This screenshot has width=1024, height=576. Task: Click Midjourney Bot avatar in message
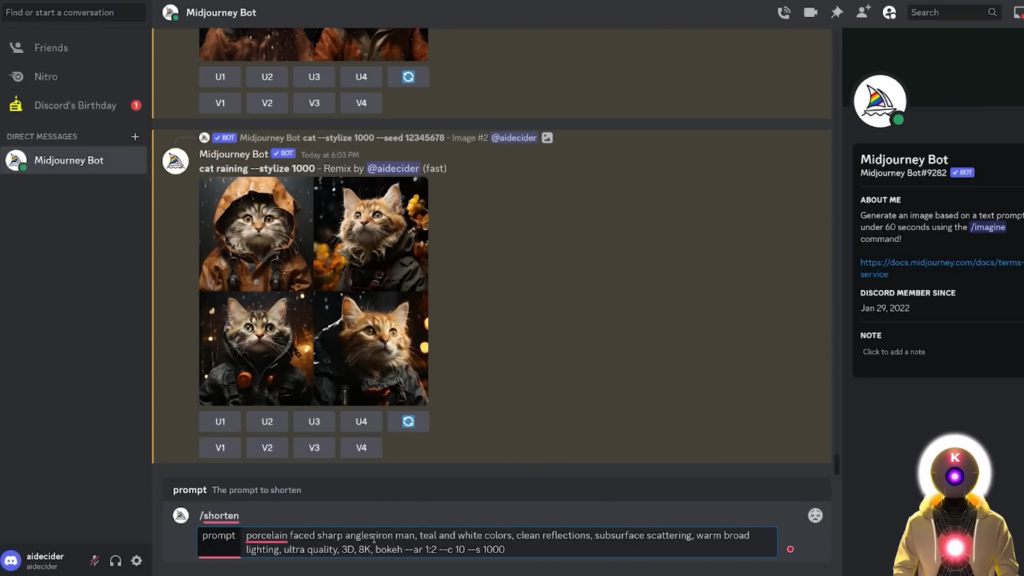pyautogui.click(x=176, y=161)
